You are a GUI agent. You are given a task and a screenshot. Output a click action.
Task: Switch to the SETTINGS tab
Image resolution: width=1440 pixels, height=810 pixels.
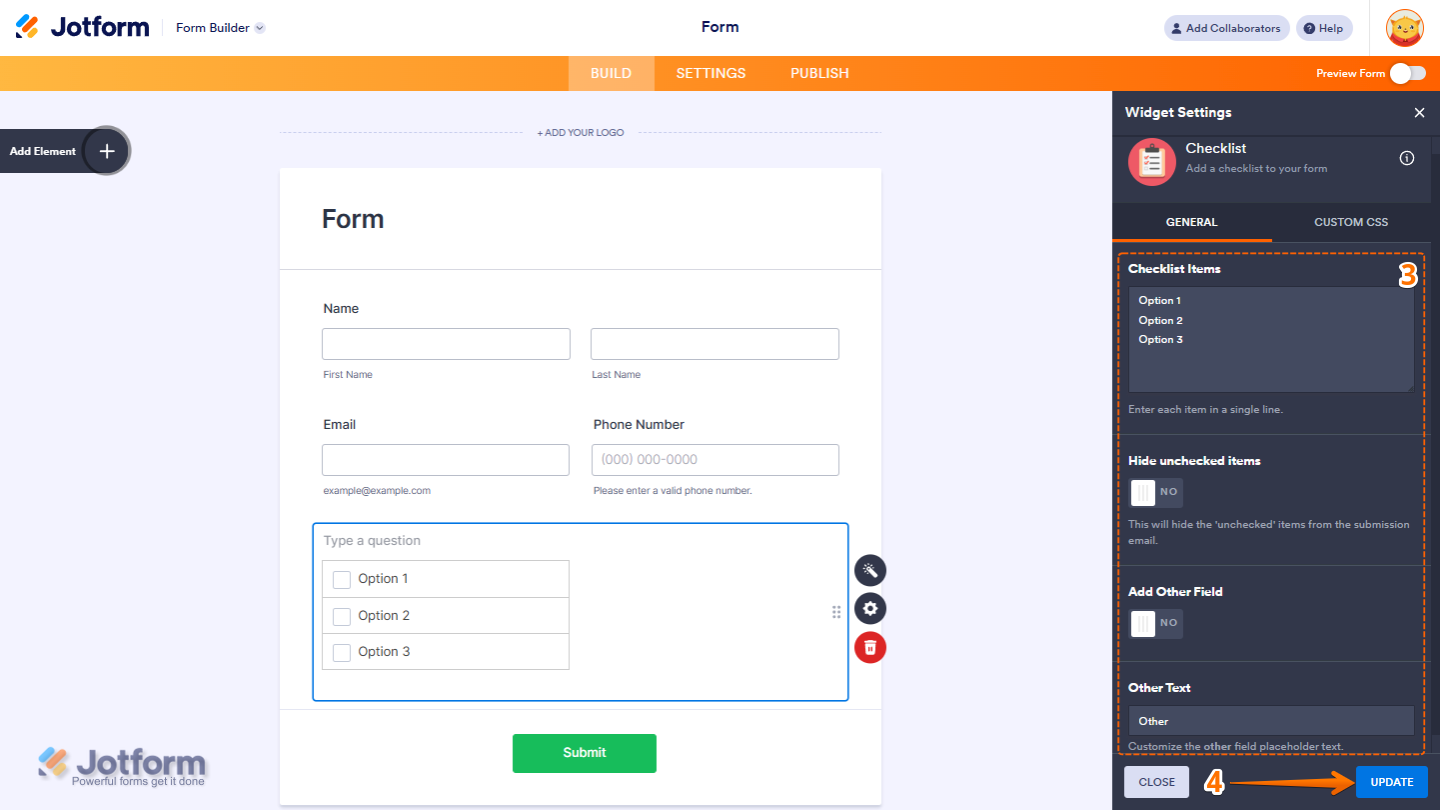[x=710, y=72]
